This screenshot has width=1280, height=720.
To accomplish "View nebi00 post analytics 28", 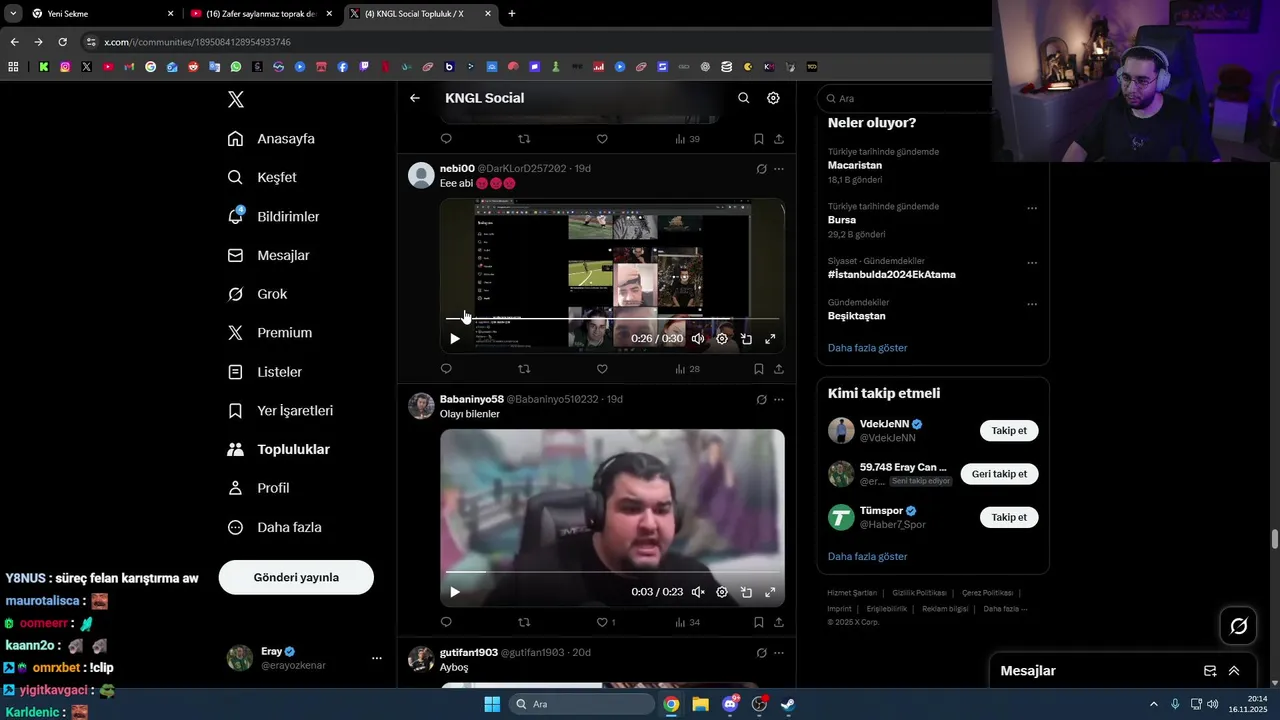I will click(687, 369).
